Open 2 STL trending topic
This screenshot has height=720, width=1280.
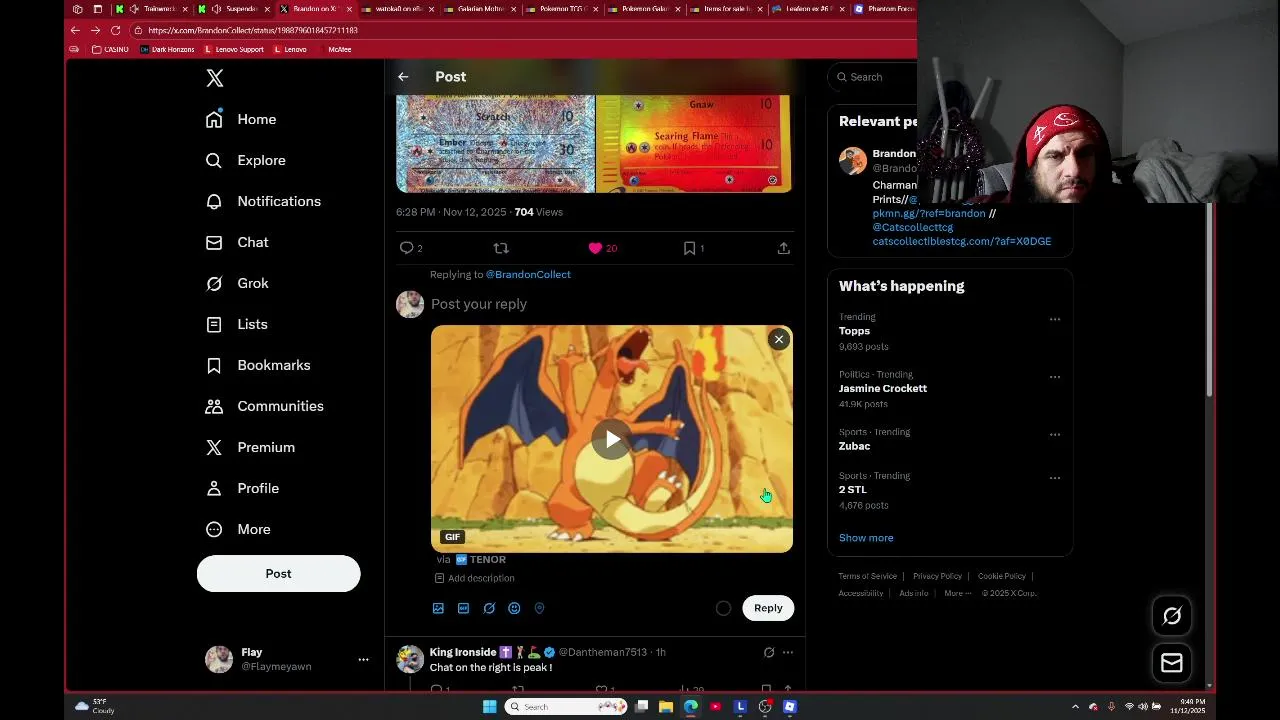coord(853,490)
